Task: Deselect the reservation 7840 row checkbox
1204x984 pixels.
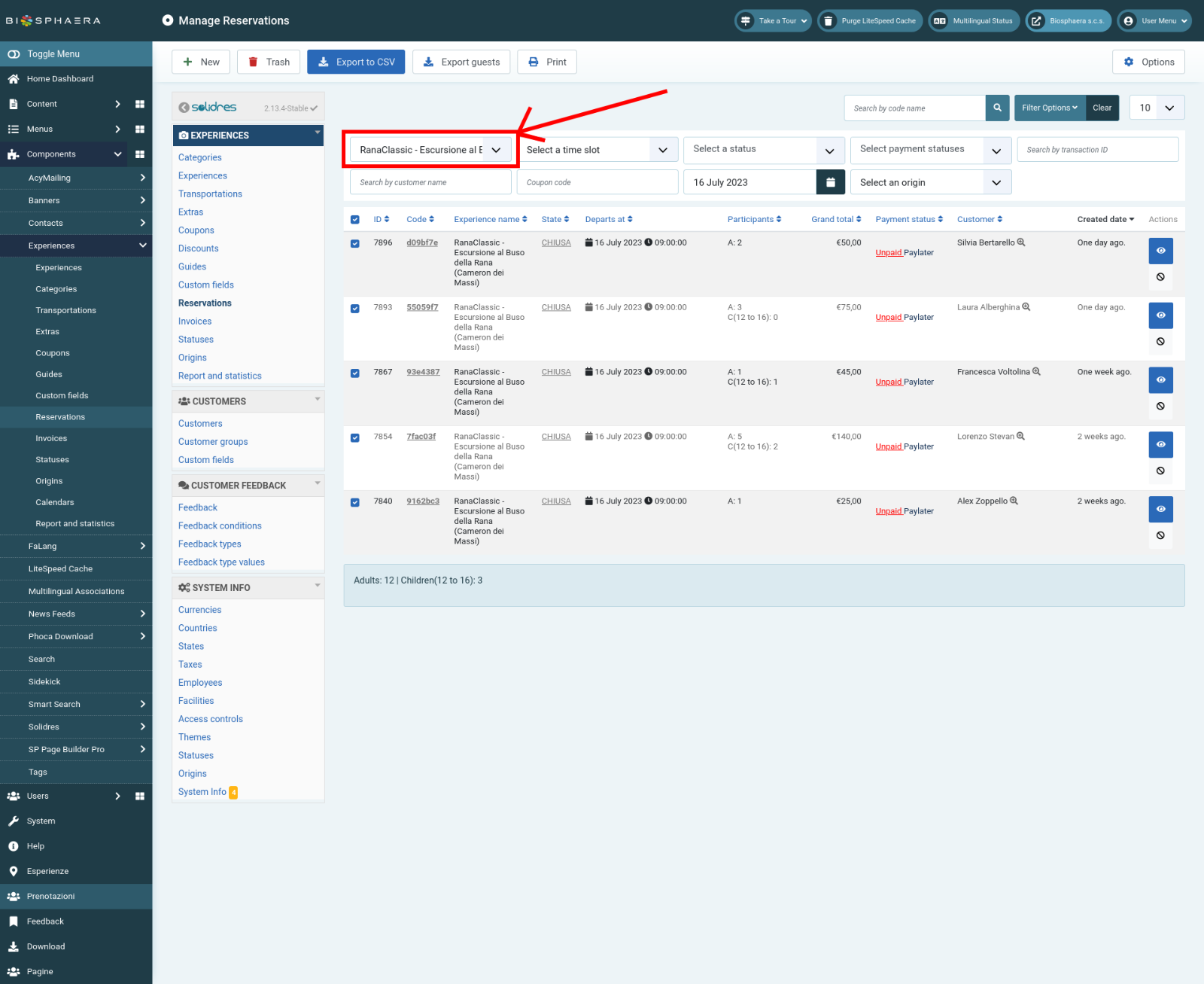Action: click(x=355, y=502)
